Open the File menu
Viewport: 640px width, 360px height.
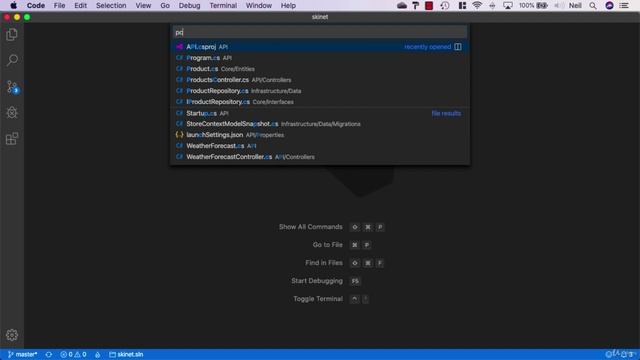(x=60, y=6)
